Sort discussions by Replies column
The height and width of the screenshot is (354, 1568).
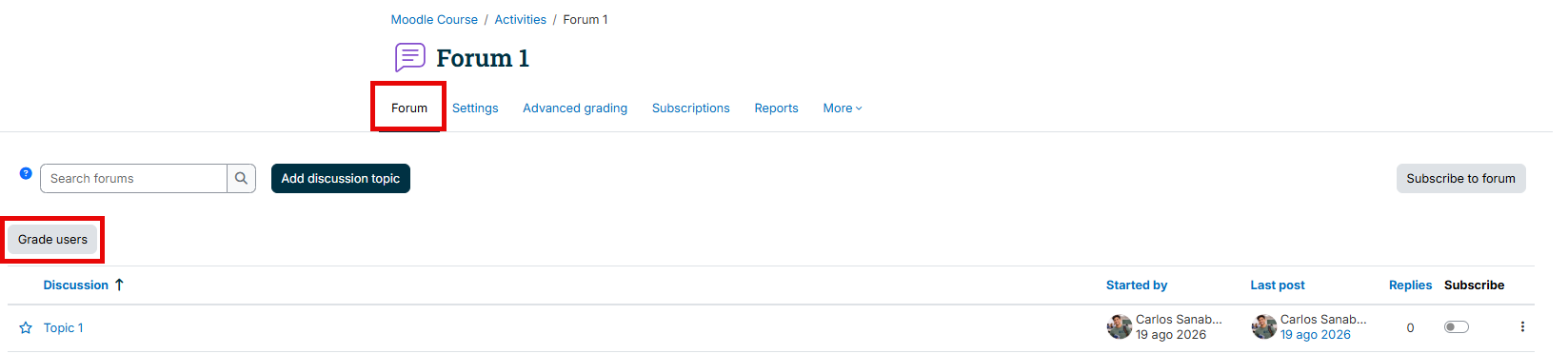pos(1410,285)
